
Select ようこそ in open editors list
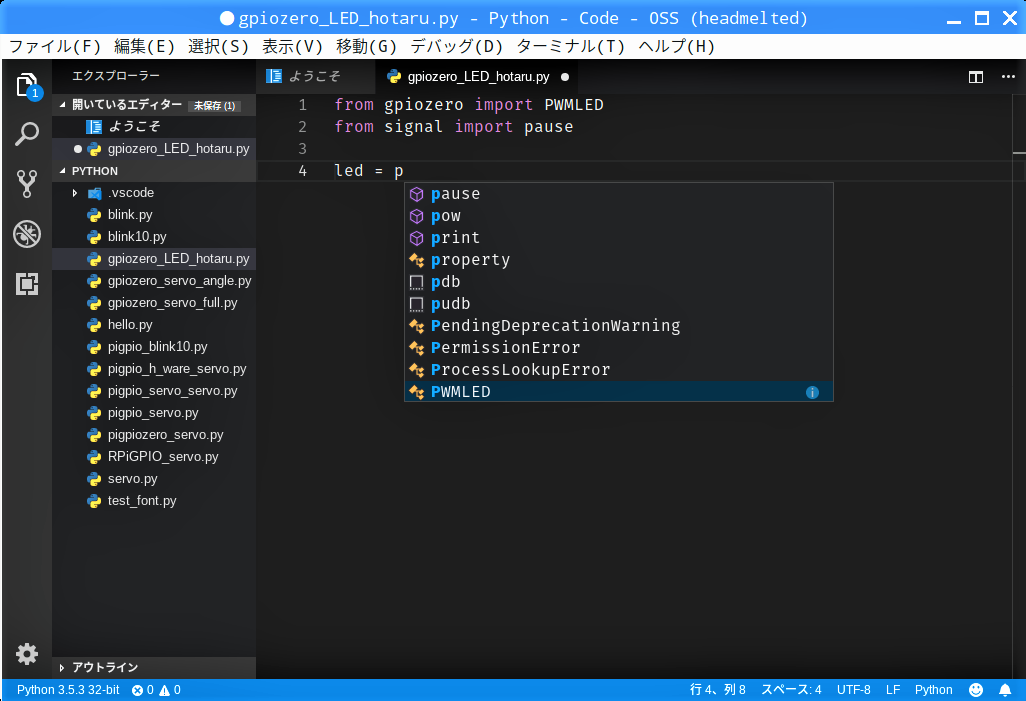pos(154,126)
